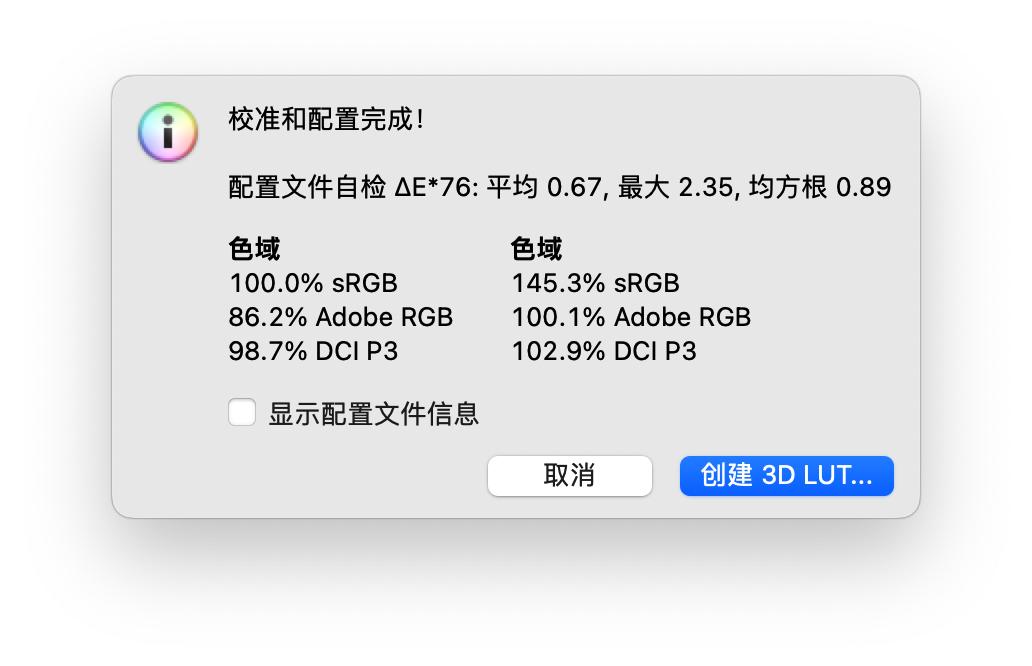
Task: Select the 86.2% Adobe RGB entry
Action: [339, 317]
